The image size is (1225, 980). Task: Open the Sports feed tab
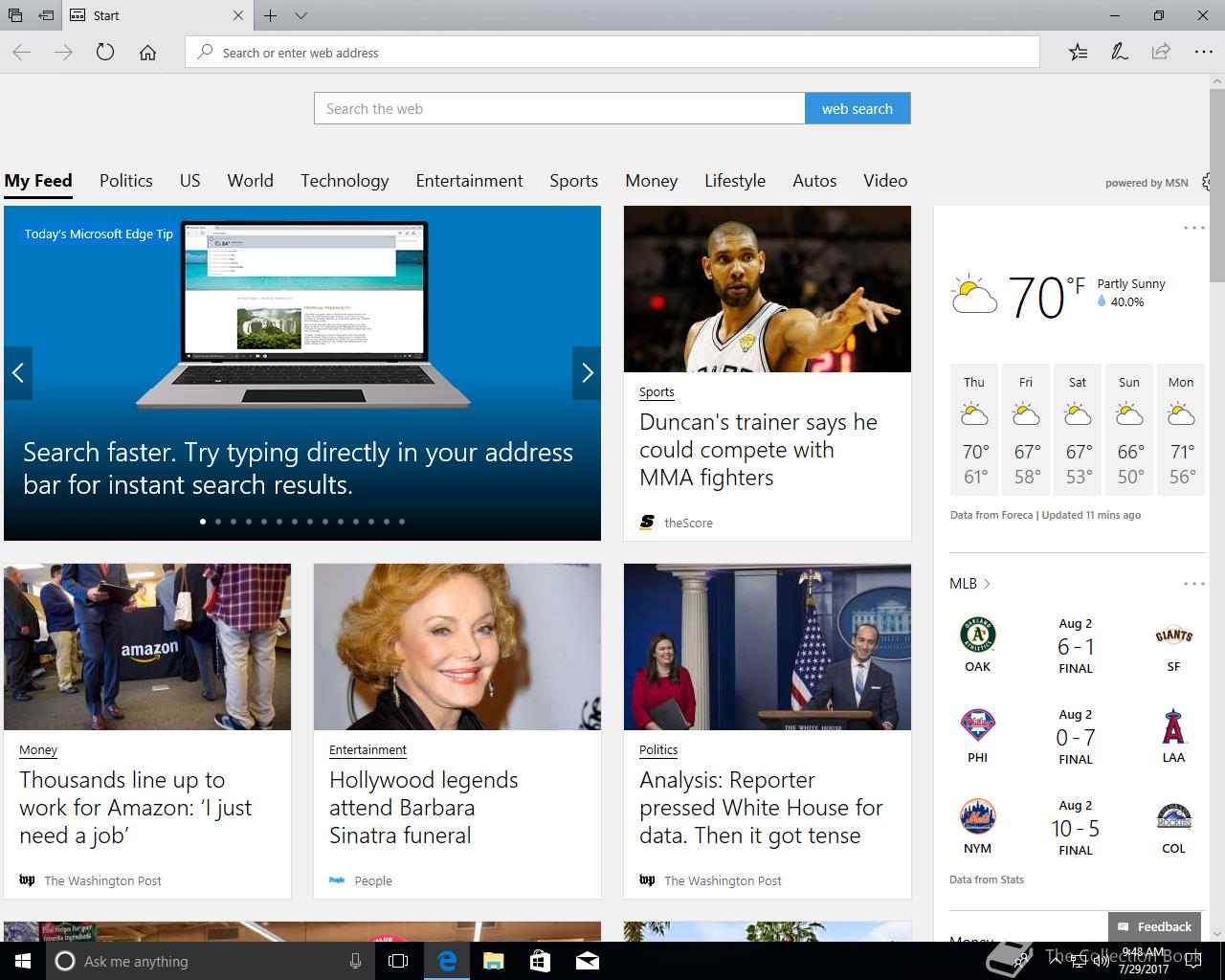573,181
